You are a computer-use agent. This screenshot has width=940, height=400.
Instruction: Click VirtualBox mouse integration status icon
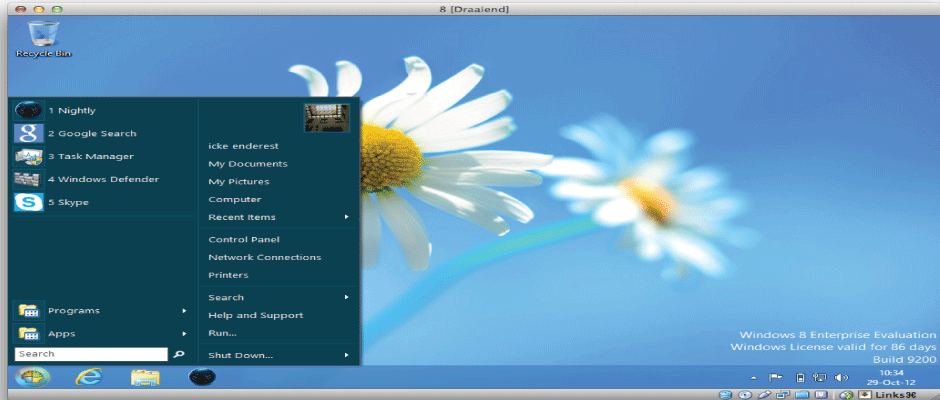click(x=846, y=395)
